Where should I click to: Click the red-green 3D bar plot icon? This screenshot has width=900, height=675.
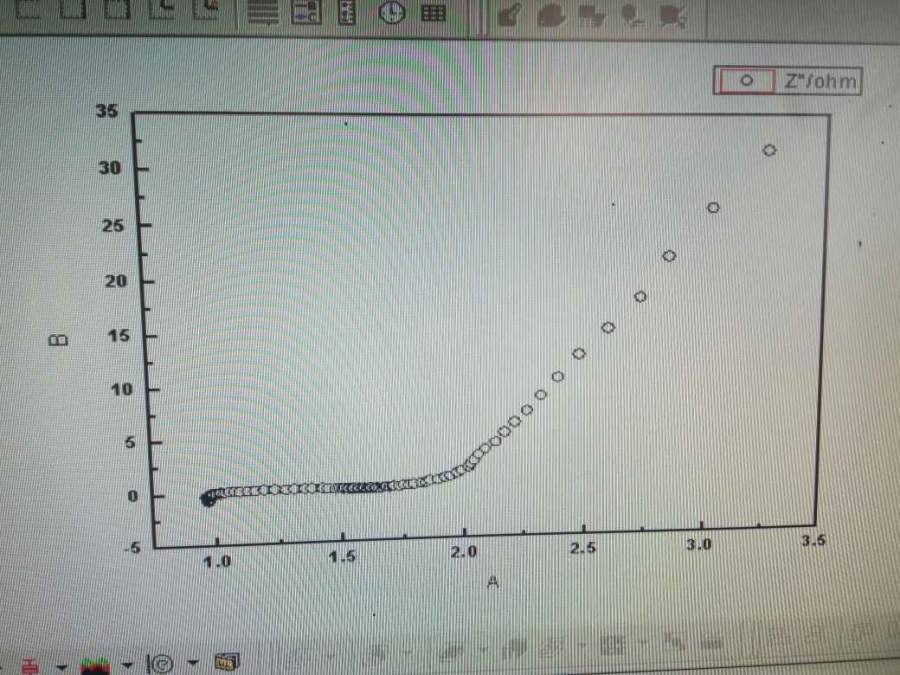95,666
